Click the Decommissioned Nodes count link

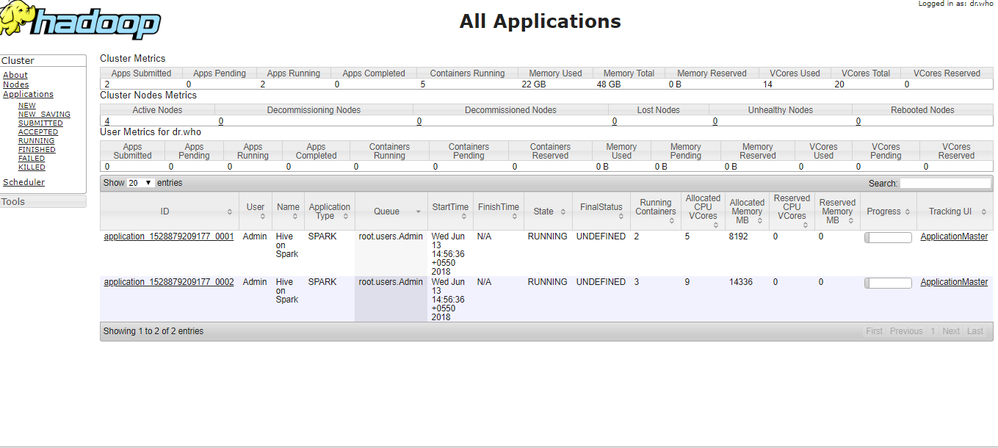point(419,121)
